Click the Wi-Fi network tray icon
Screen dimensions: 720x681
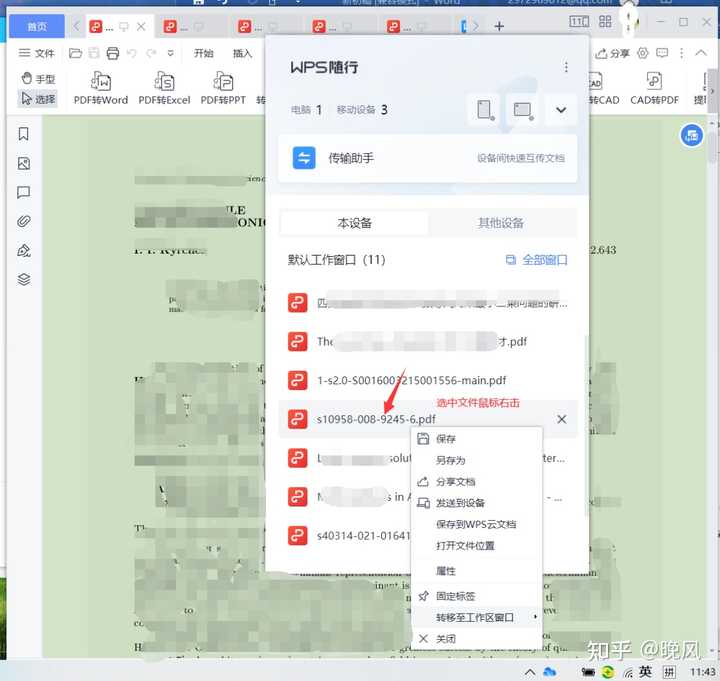[628, 673]
